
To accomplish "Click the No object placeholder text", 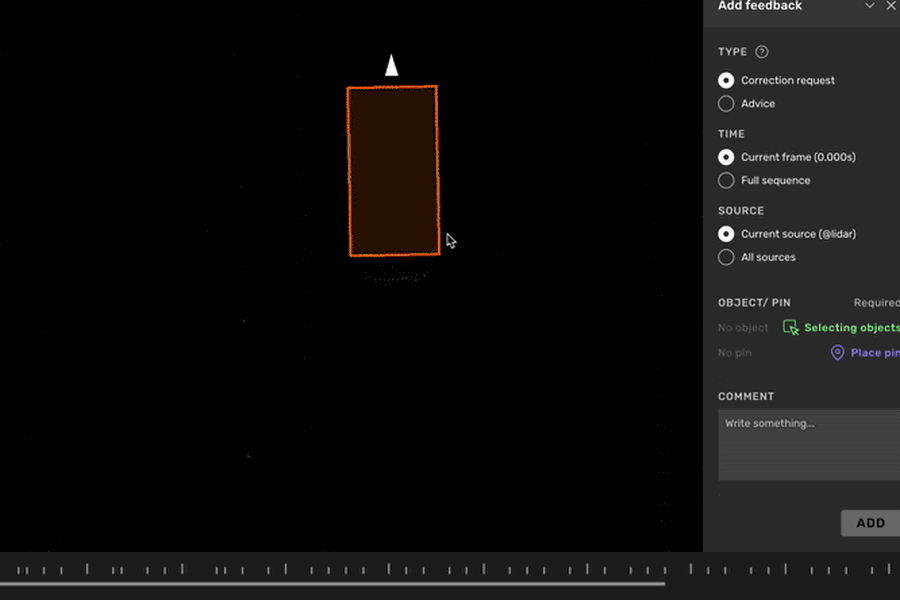I will pos(743,328).
